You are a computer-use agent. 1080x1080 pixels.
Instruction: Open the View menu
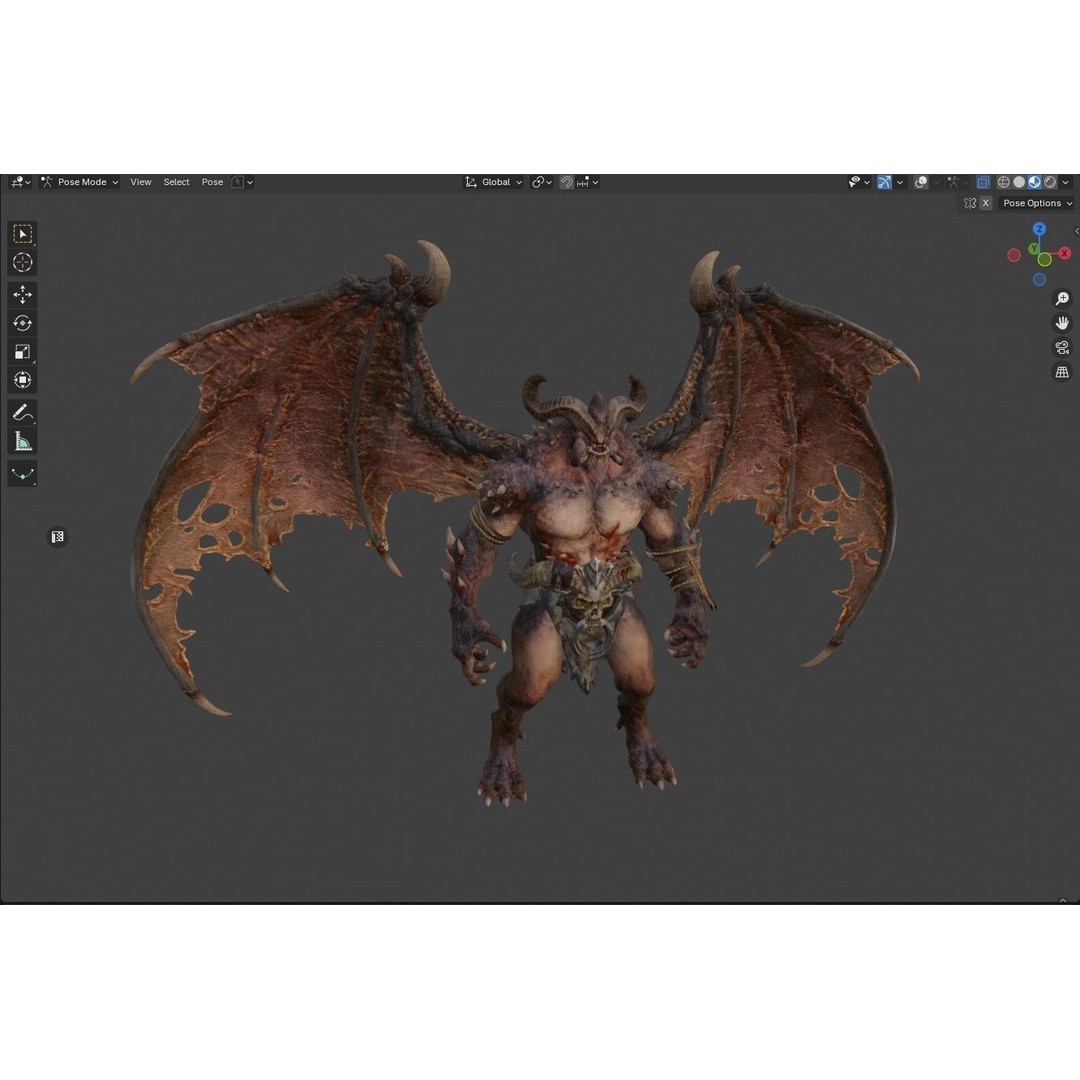click(x=141, y=182)
